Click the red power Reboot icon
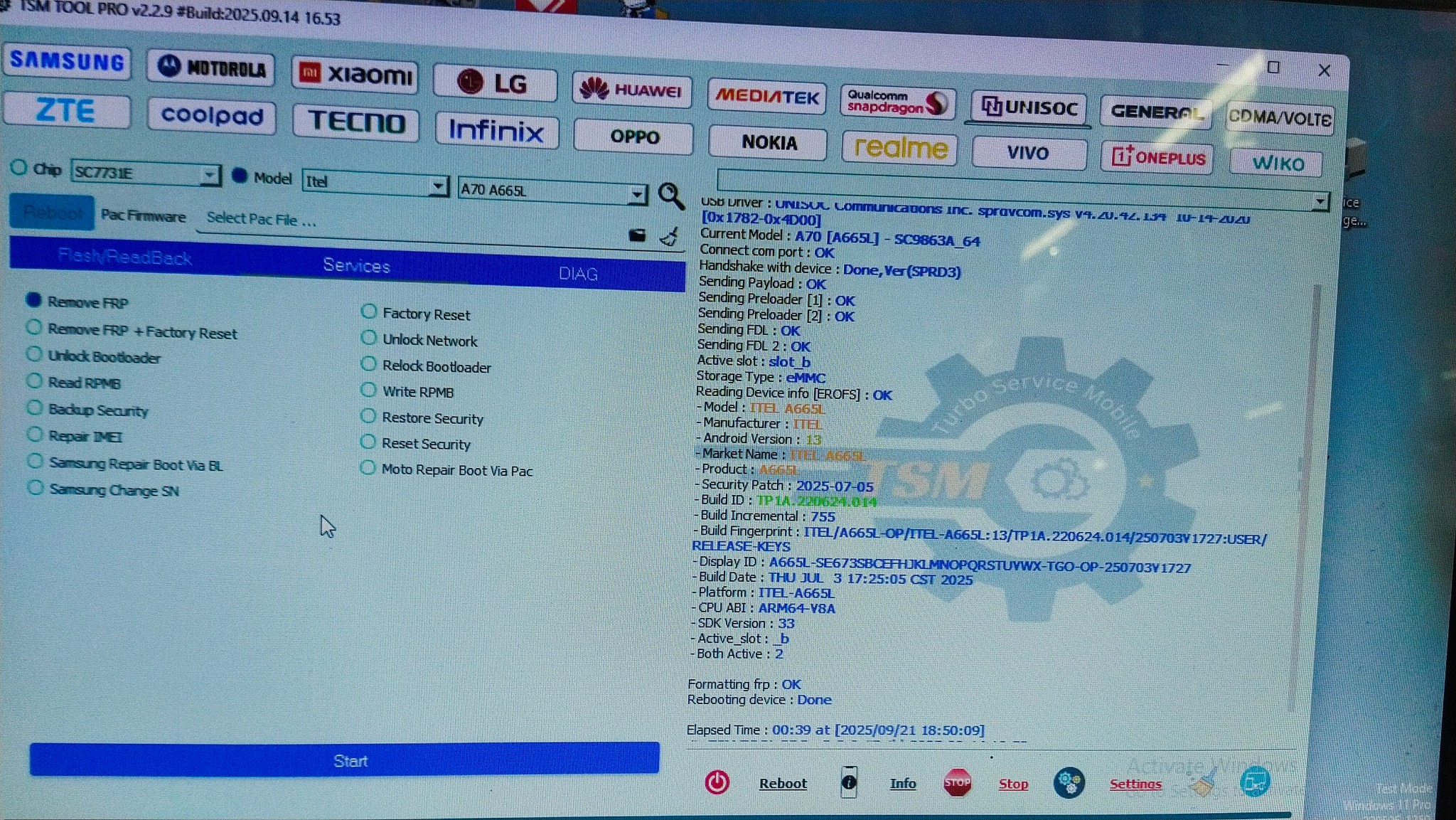 (x=717, y=782)
